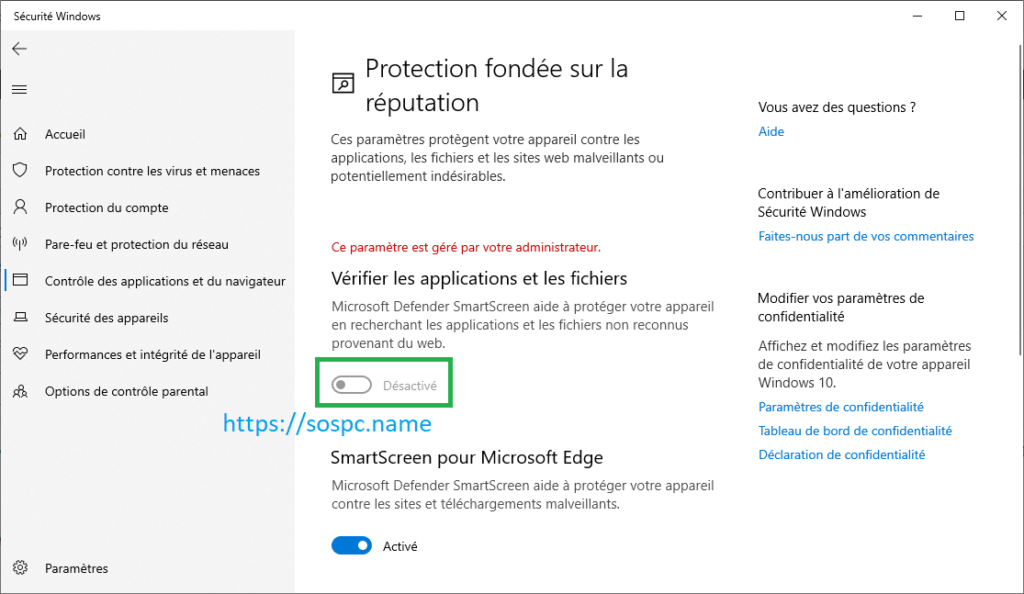
Task: Click the parental control family icon
Action: click(x=19, y=391)
